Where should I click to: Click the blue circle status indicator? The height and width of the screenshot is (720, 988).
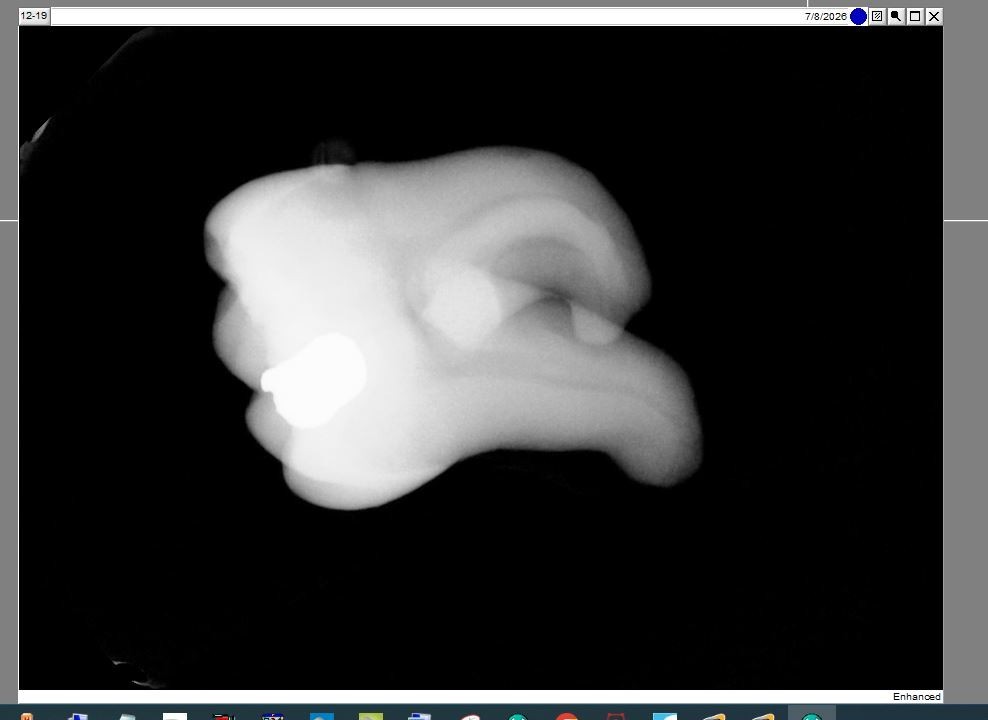858,16
